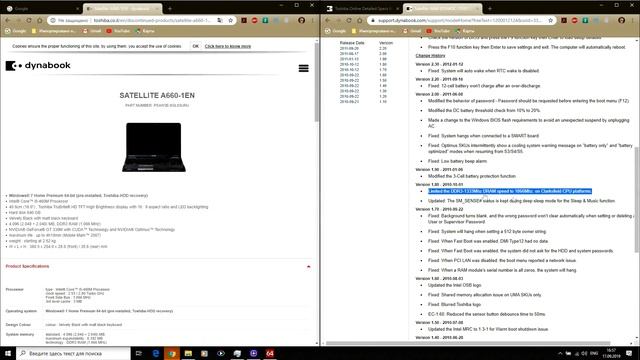The width and height of the screenshot is (640, 360).
Task: Open the imported bookmarks folder in the left browser
Action: (x=54, y=31)
